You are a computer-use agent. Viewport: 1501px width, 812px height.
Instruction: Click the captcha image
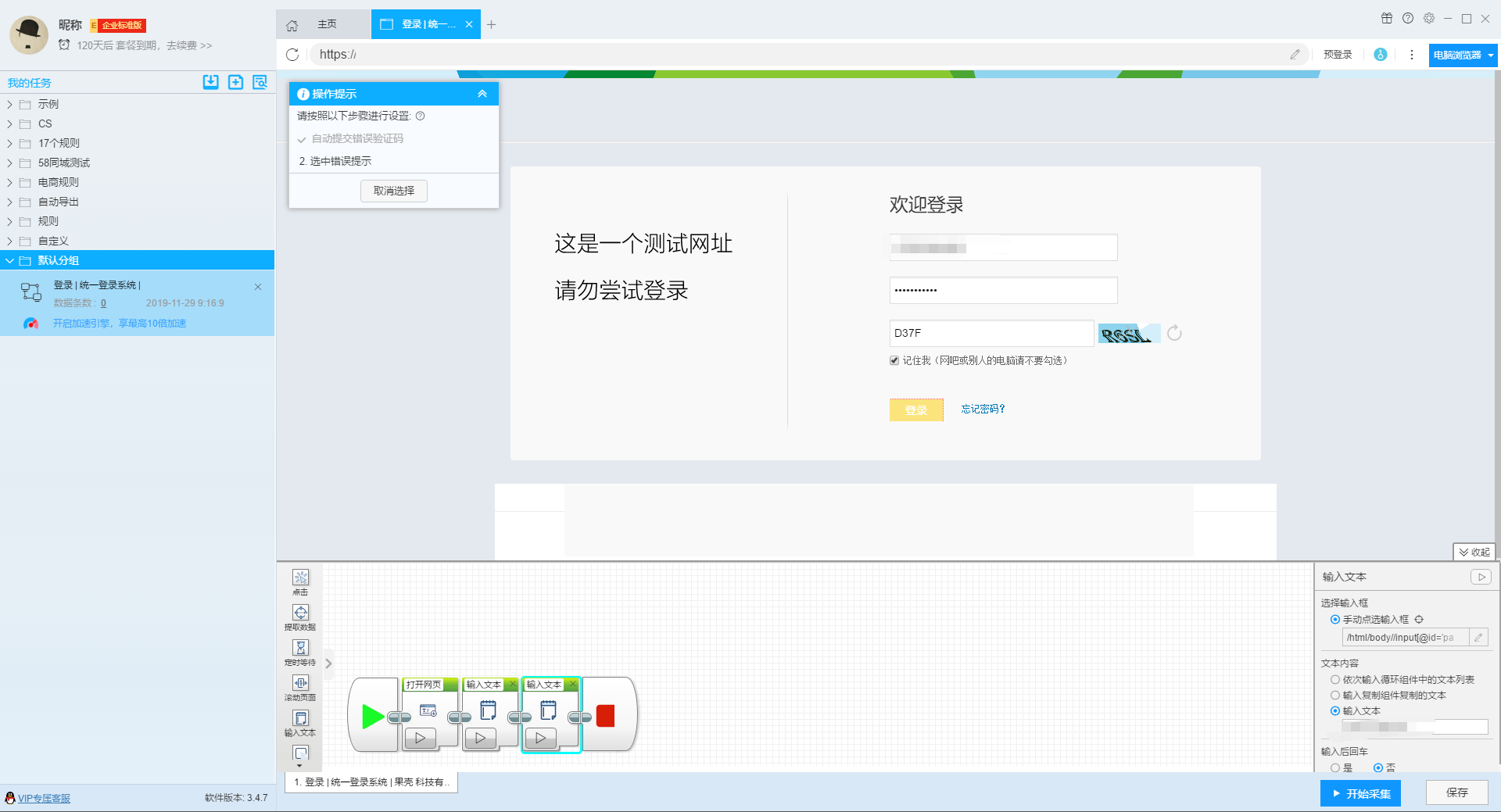click(1129, 334)
